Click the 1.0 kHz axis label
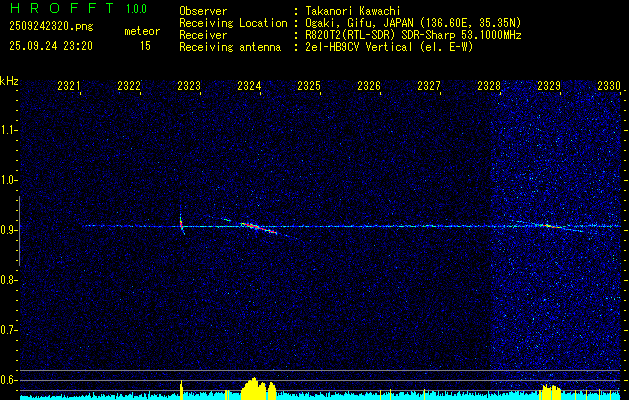Screen dimensions: 629x400 (x=9, y=180)
